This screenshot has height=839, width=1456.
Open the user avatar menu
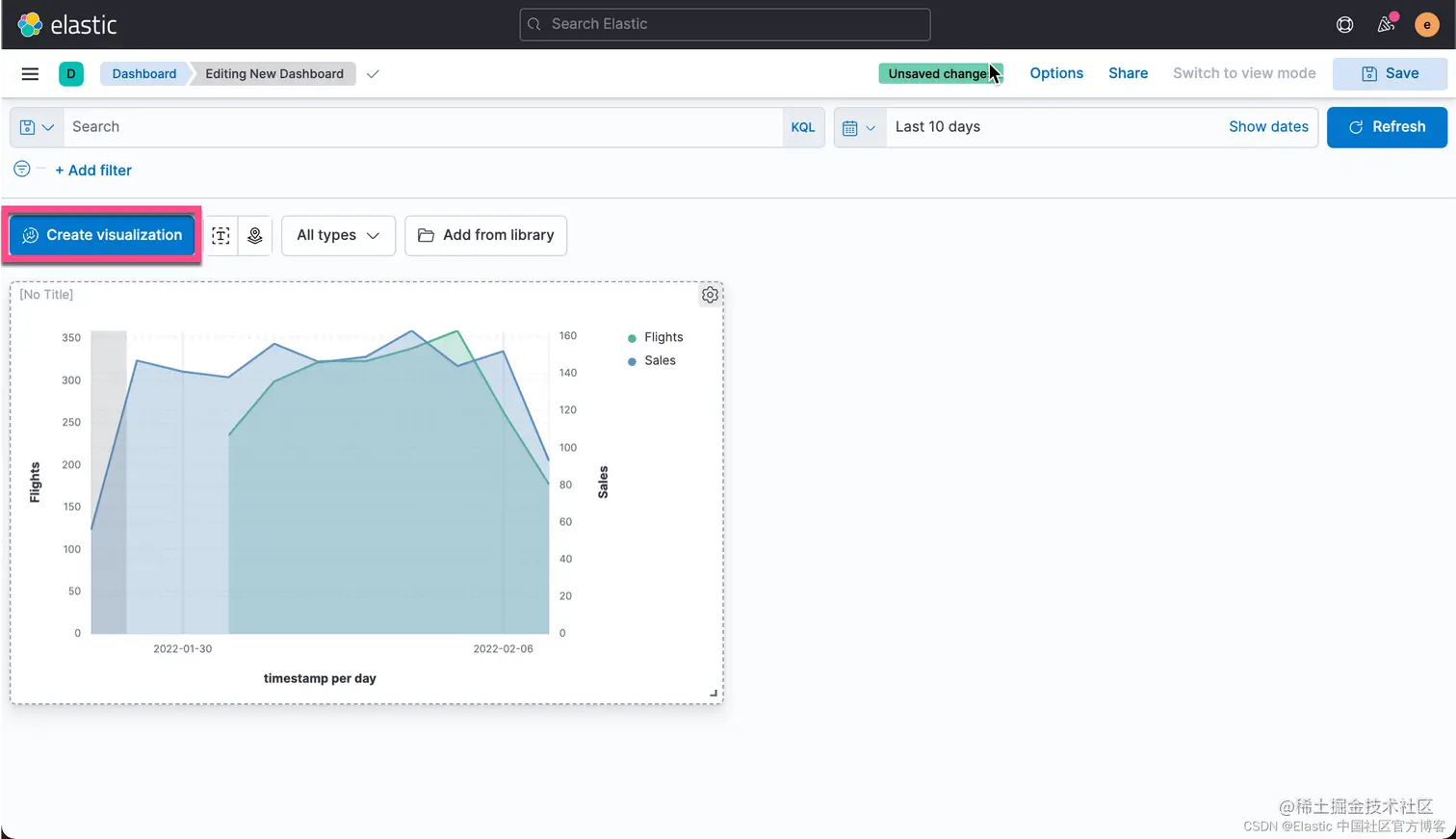coord(1426,25)
